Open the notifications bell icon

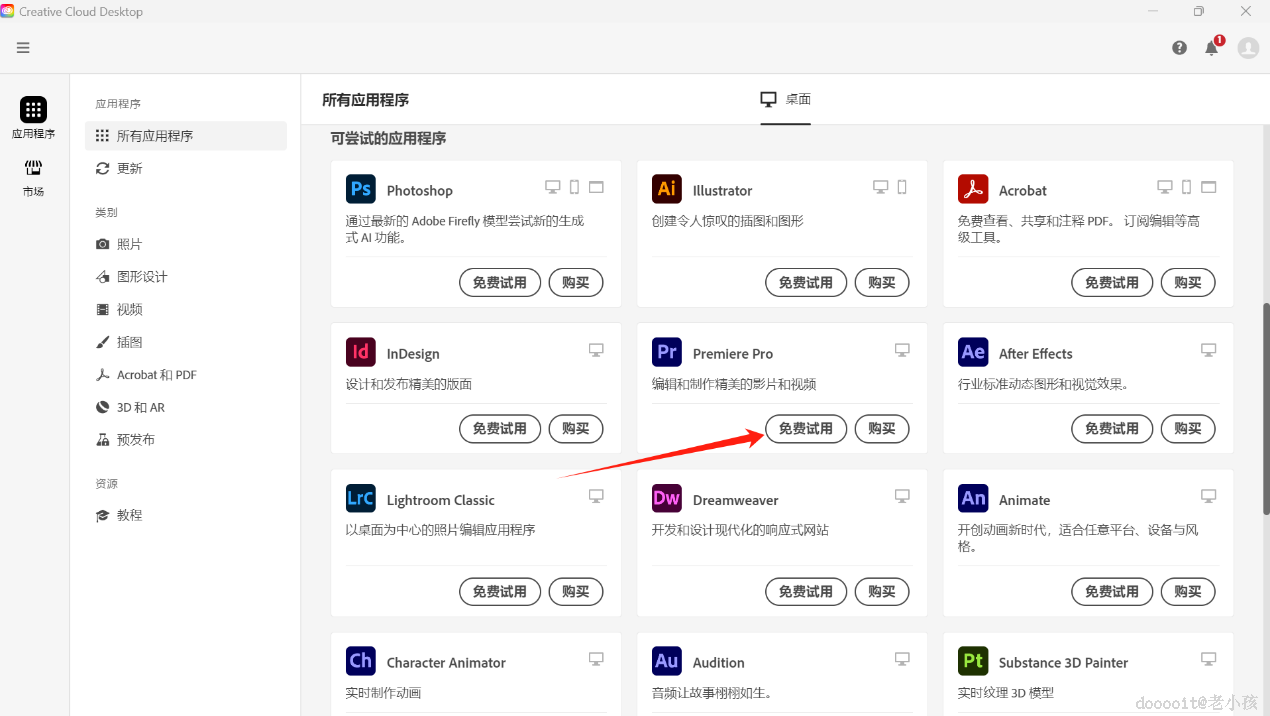[x=1211, y=47]
